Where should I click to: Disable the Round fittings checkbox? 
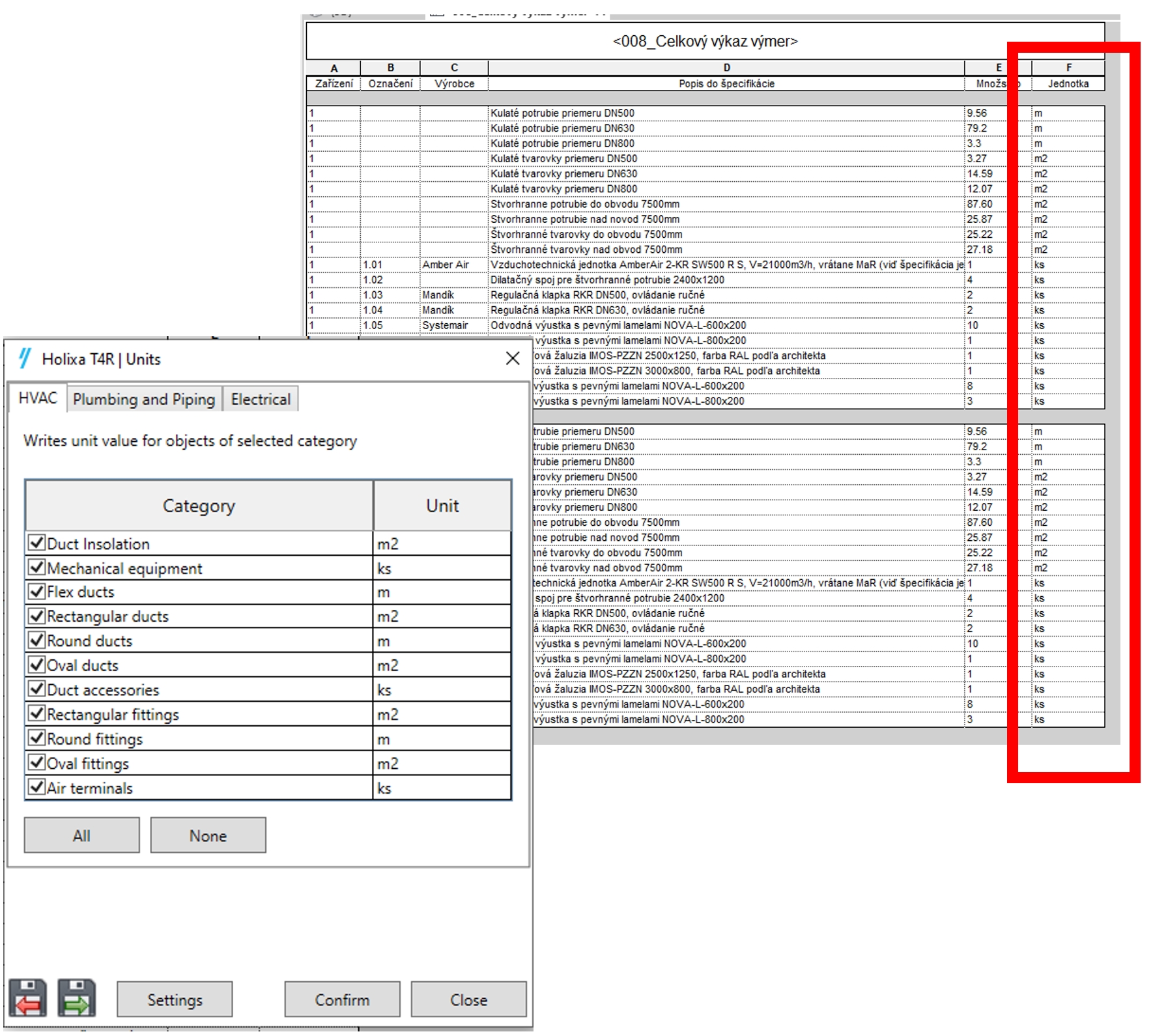(x=37, y=738)
